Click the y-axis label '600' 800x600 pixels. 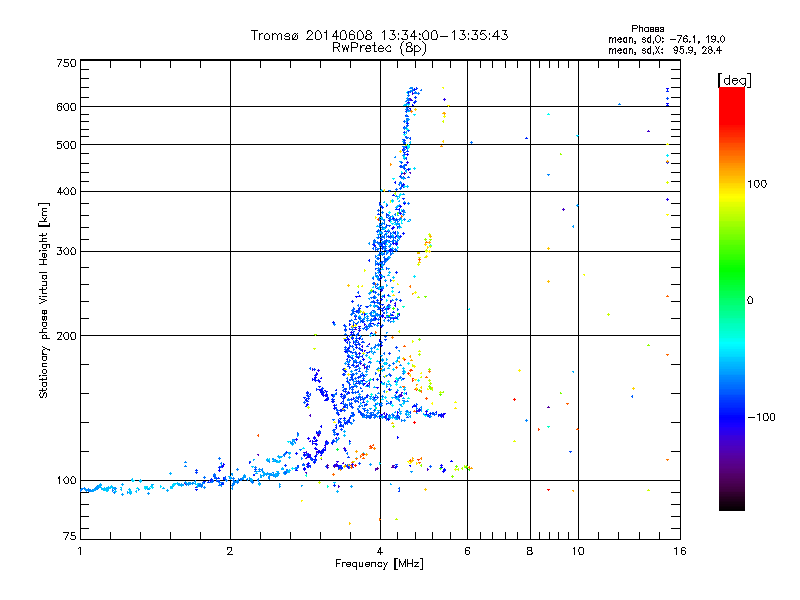coord(66,107)
